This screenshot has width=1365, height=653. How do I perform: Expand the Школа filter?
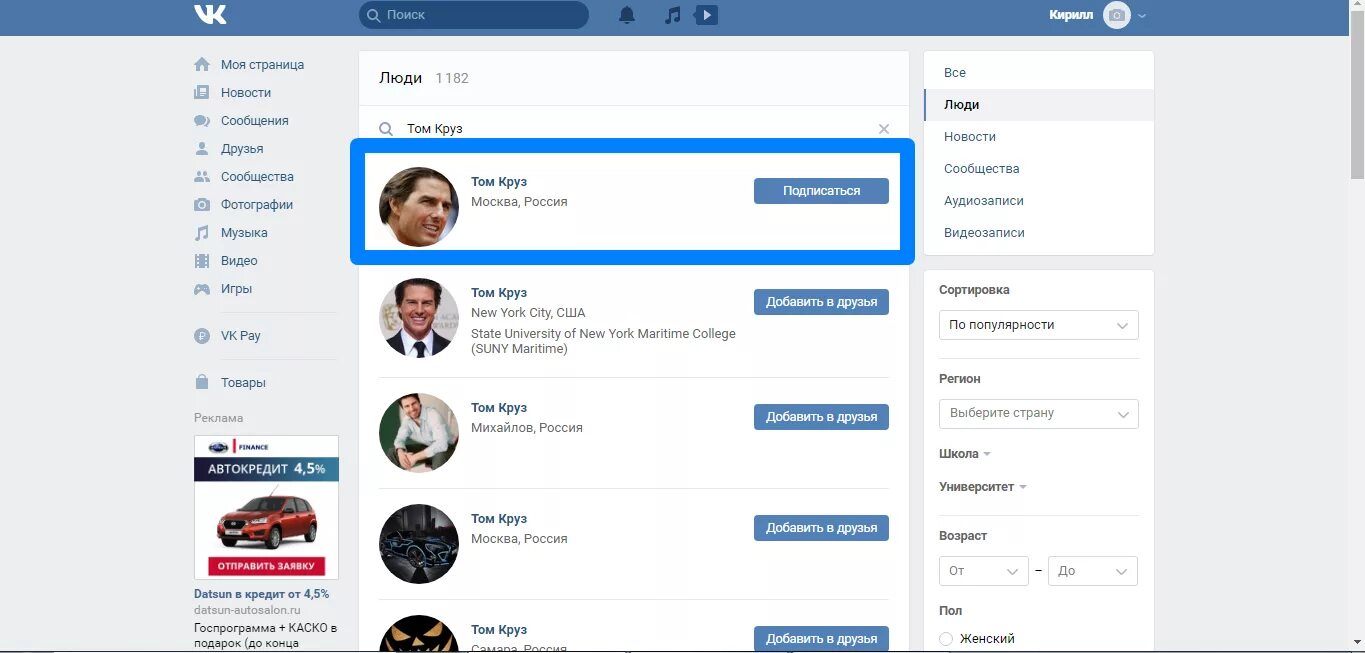(965, 454)
